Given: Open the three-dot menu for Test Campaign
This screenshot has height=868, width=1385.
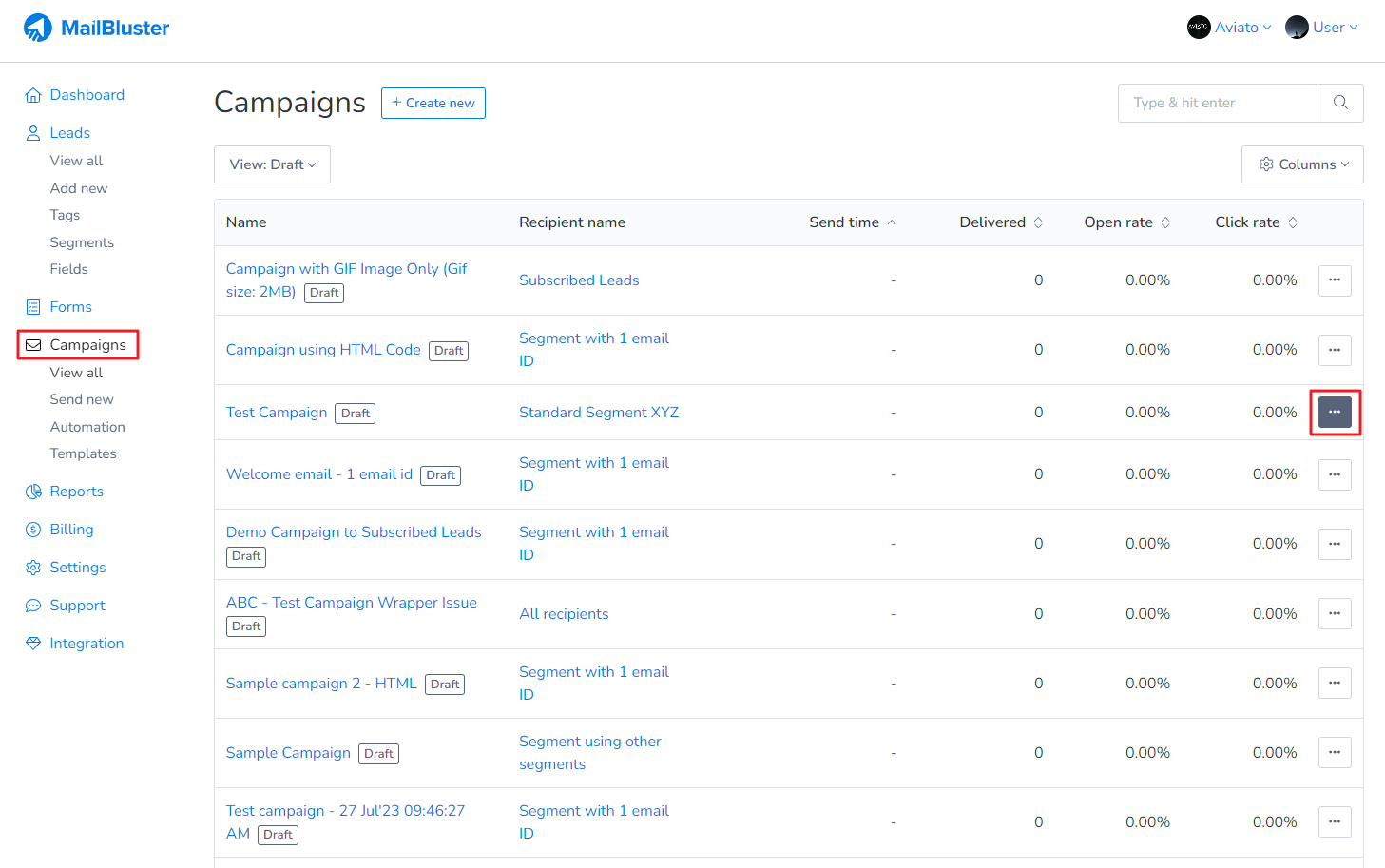Looking at the screenshot, I should 1335,413.
